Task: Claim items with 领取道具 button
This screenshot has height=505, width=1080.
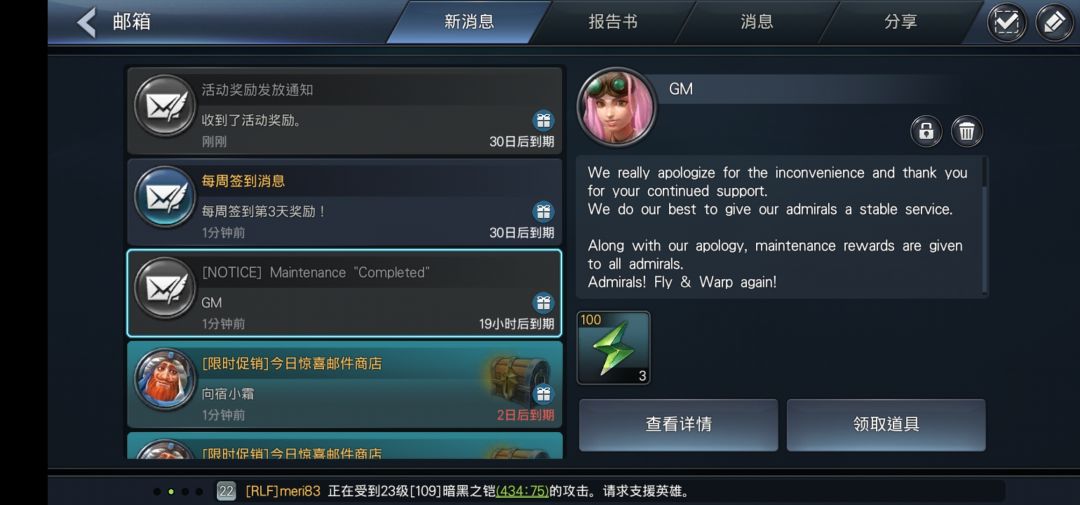Action: pos(886,424)
